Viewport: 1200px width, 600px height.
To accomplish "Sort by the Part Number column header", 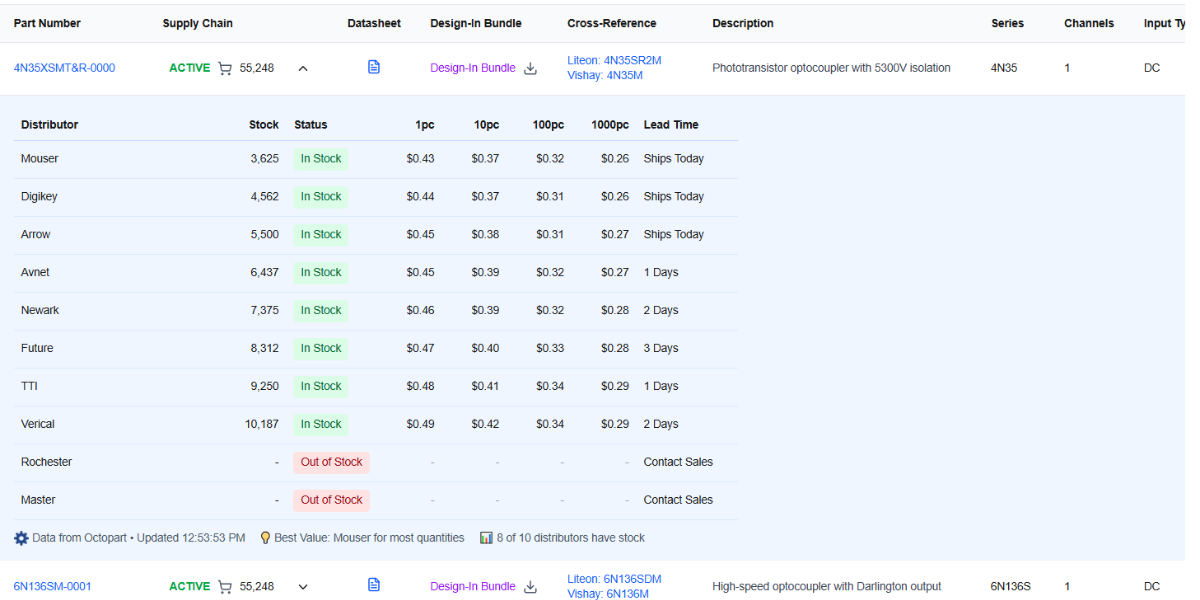I will (47, 23).
